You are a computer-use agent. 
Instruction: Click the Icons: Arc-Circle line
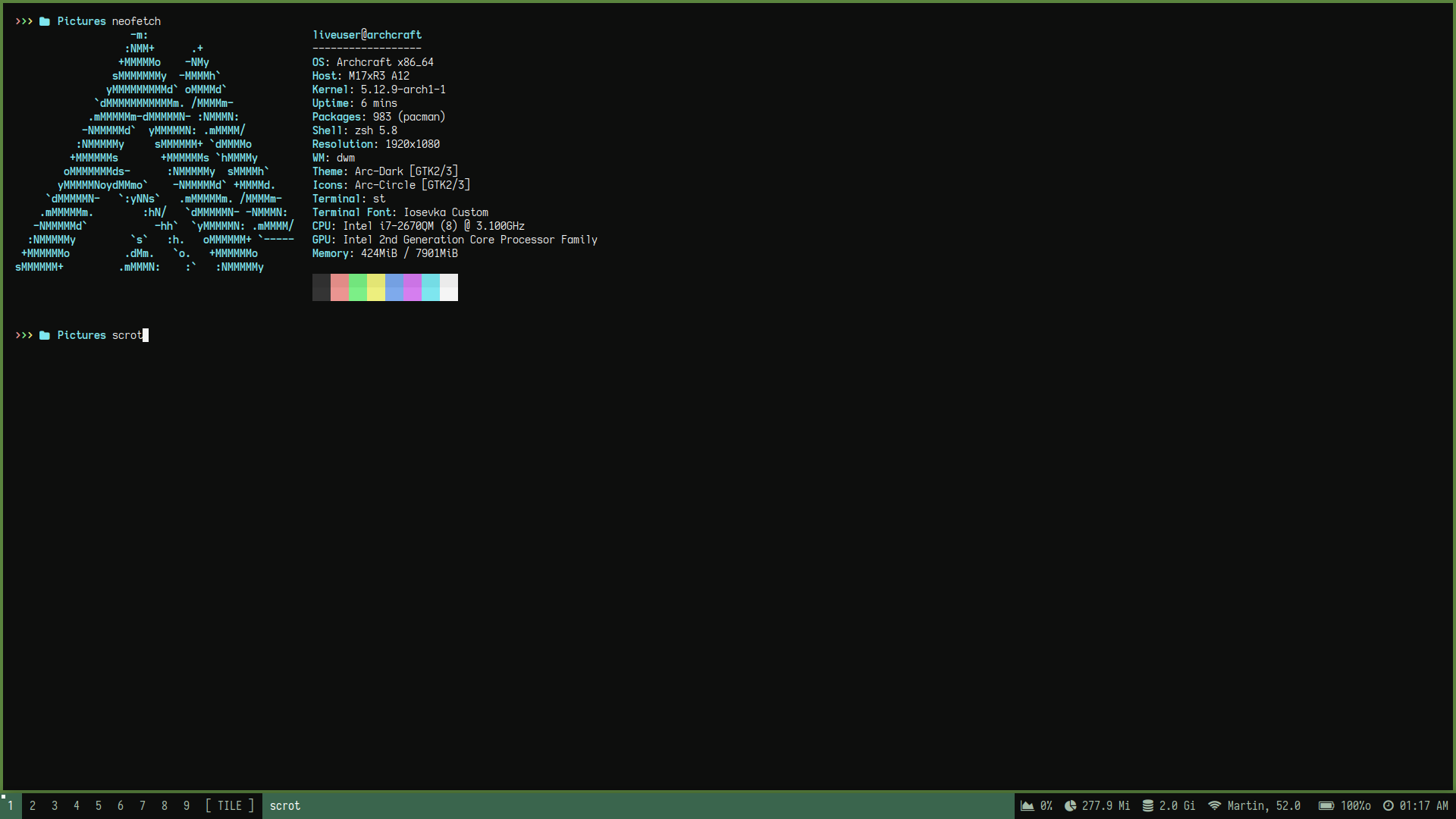pyautogui.click(x=391, y=185)
